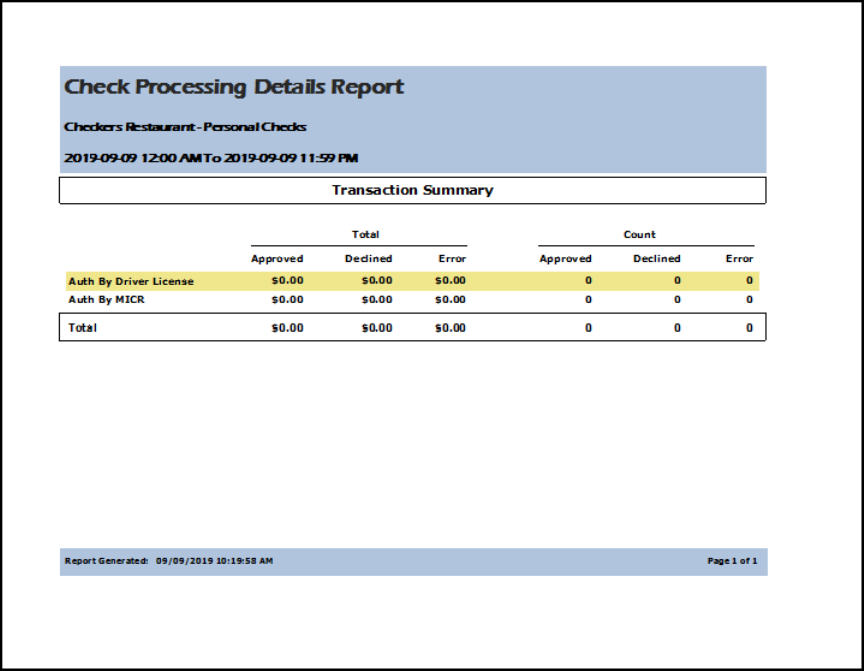Select the "Auth By MICR" row label
Image resolution: width=864 pixels, height=671 pixels.
click(106, 300)
